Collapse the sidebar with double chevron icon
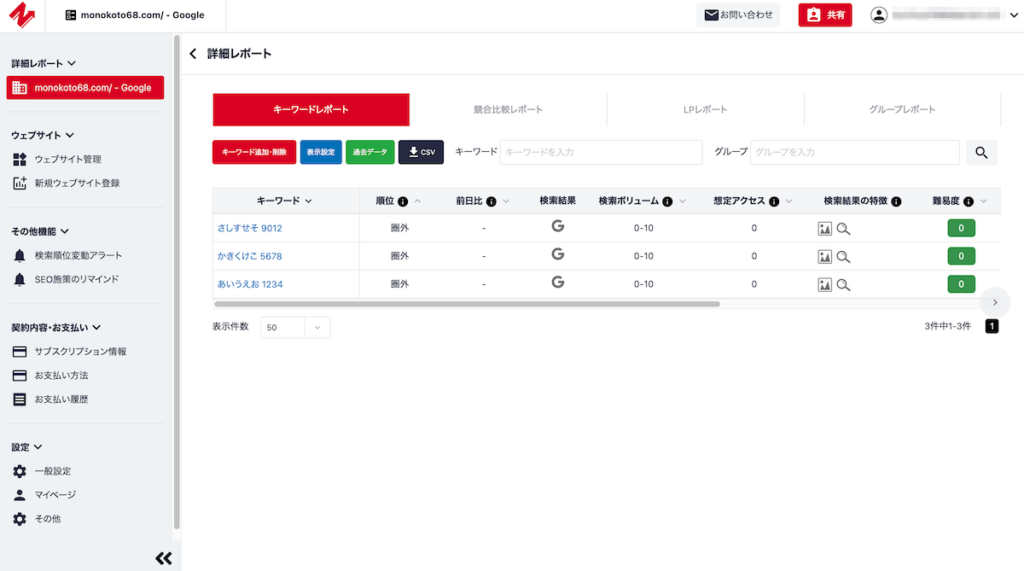 coord(163,558)
